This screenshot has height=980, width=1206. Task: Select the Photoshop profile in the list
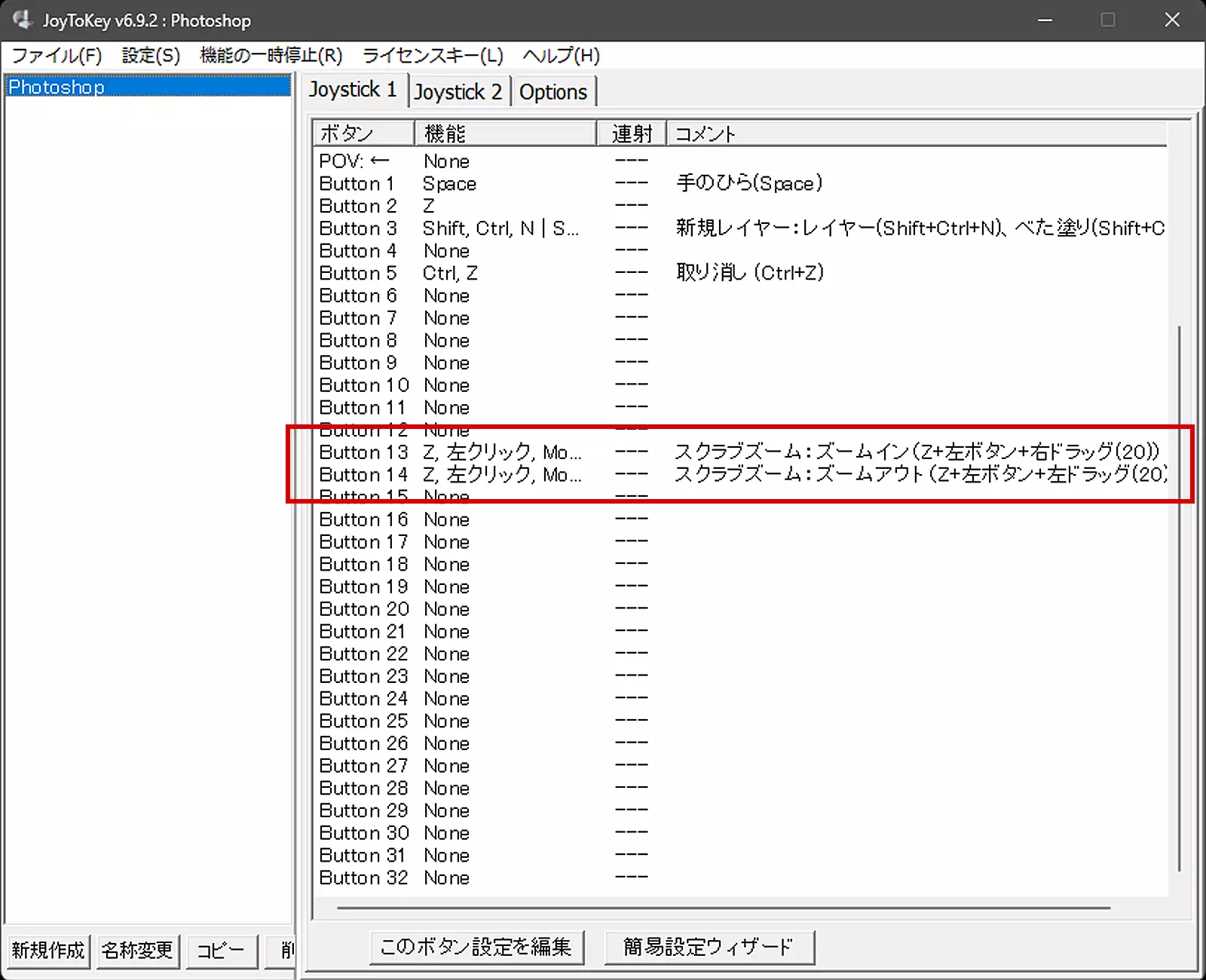tap(148, 87)
